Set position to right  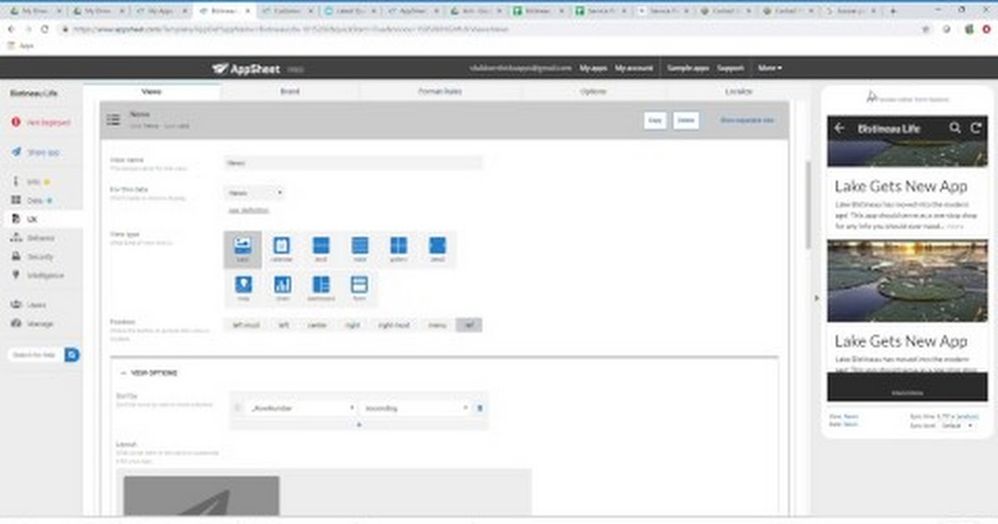click(352, 325)
